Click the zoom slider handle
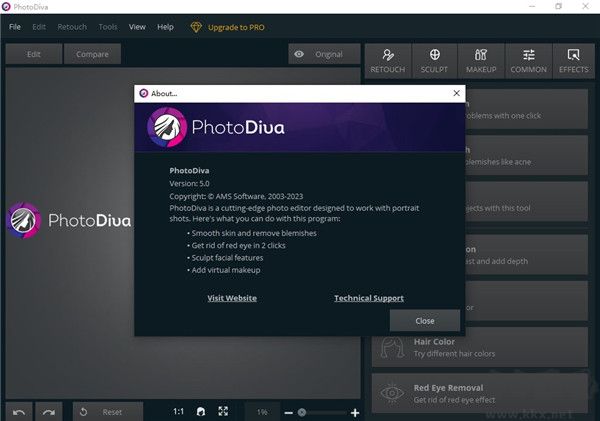Image resolution: width=600 pixels, height=421 pixels. pyautogui.click(x=302, y=412)
